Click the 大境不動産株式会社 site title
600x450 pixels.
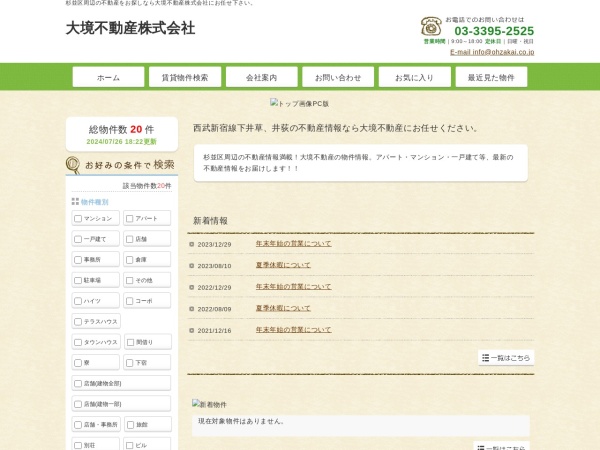click(x=130, y=28)
